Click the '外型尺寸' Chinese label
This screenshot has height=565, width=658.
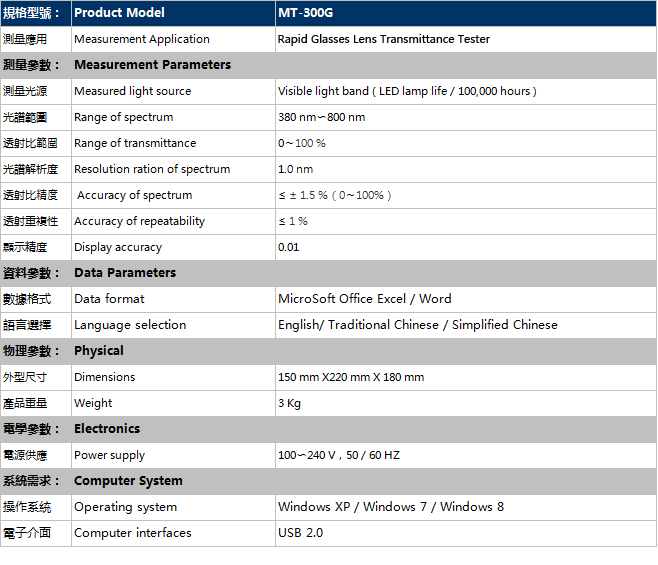[x=25, y=377]
